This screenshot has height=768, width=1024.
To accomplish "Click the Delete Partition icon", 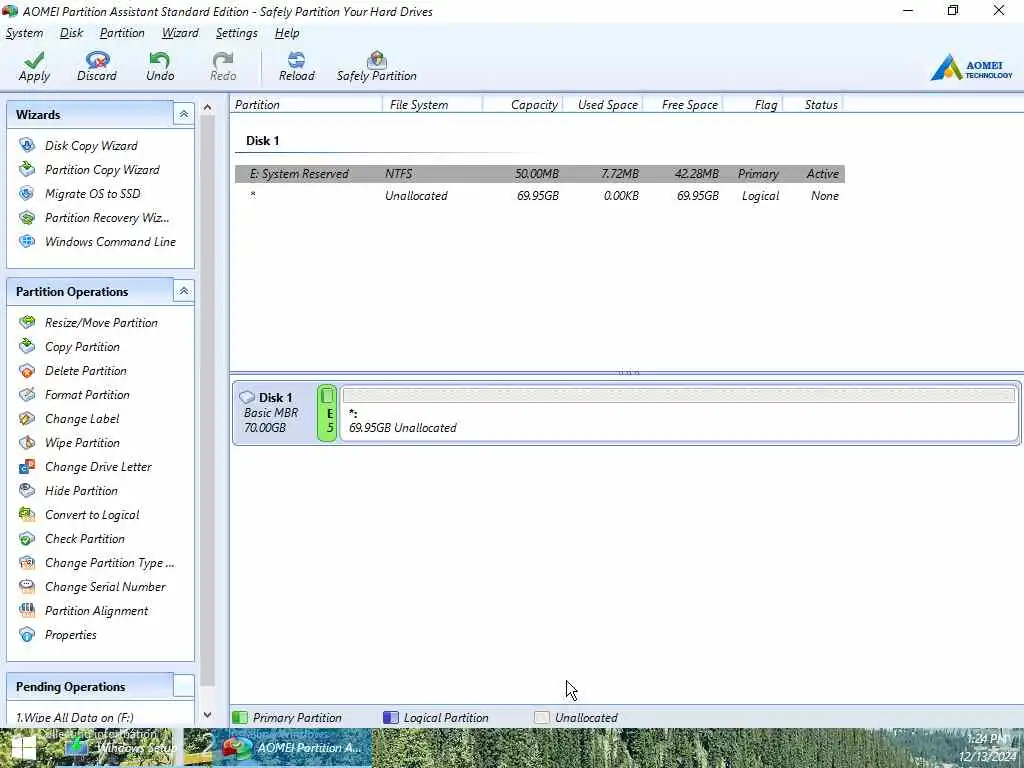I will tap(27, 370).
